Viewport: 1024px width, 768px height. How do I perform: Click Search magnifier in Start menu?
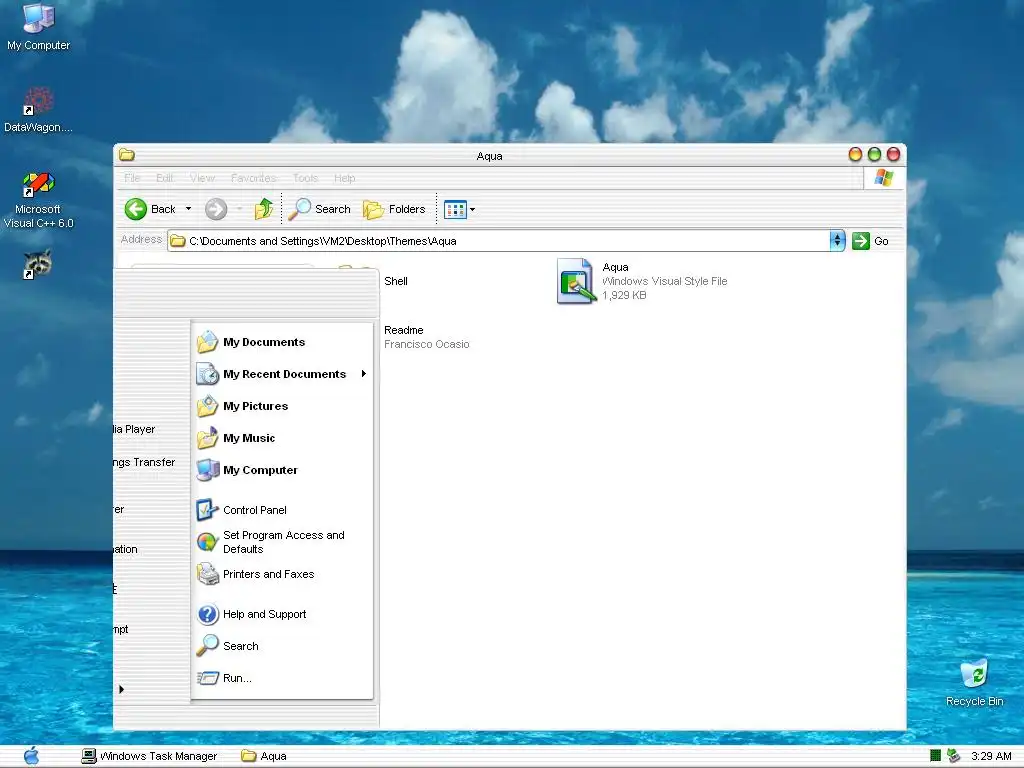coord(208,646)
